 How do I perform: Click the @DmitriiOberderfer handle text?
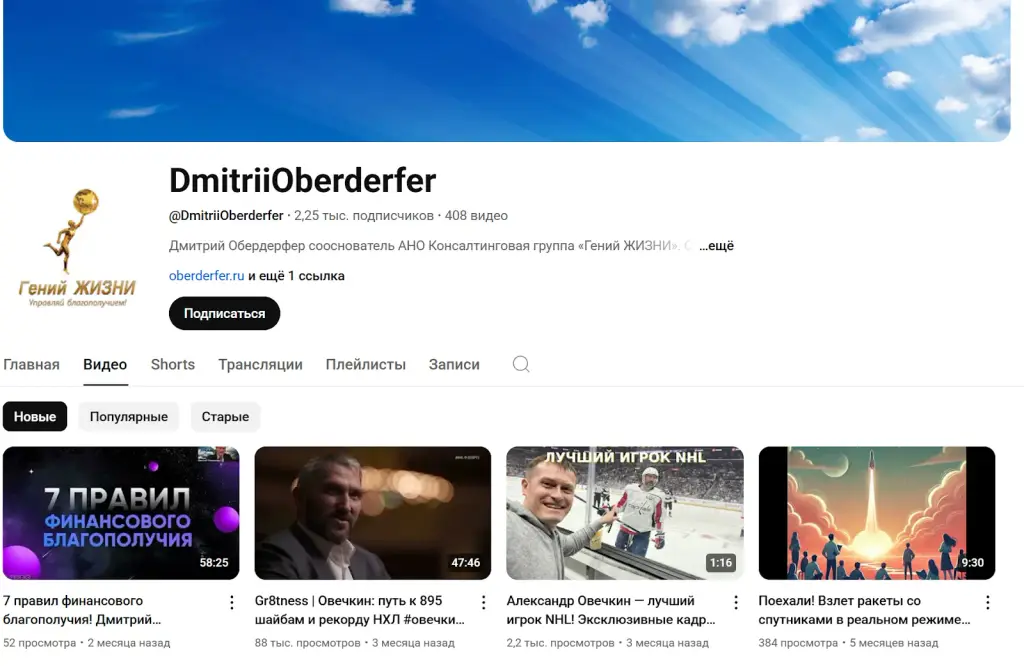click(226, 215)
